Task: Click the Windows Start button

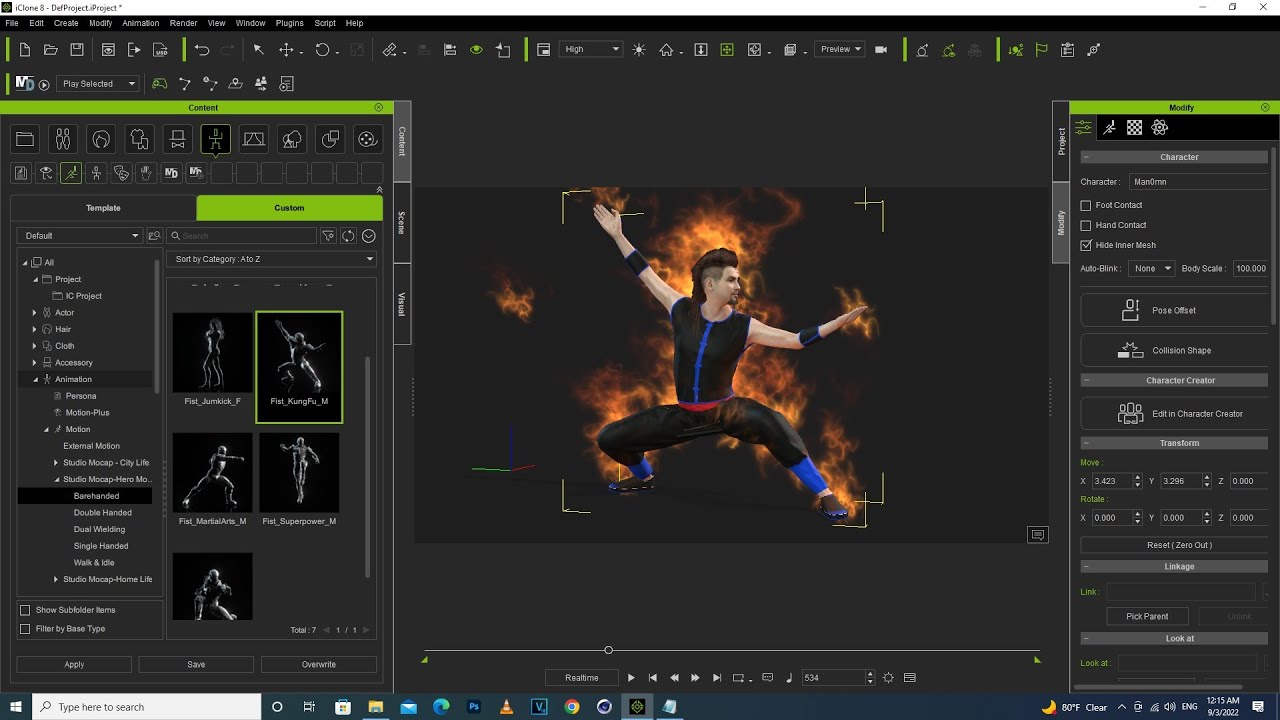Action: pos(17,707)
